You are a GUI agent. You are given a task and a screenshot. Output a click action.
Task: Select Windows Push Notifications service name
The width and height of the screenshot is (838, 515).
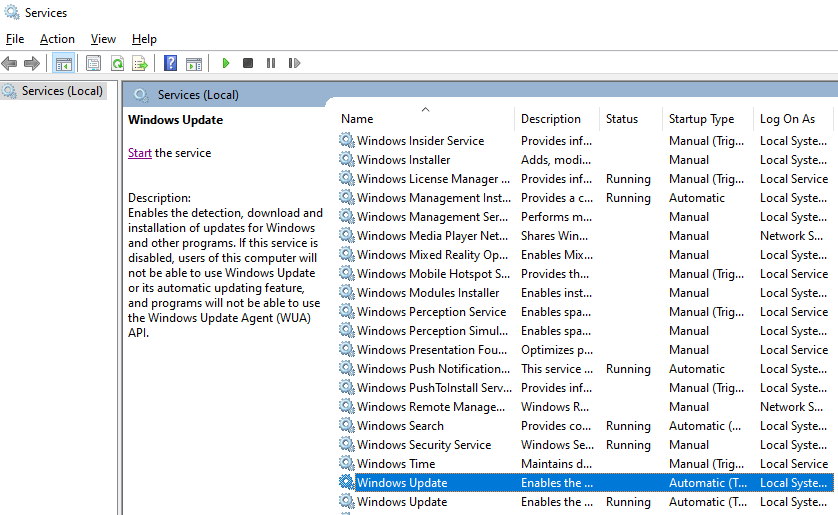point(433,369)
